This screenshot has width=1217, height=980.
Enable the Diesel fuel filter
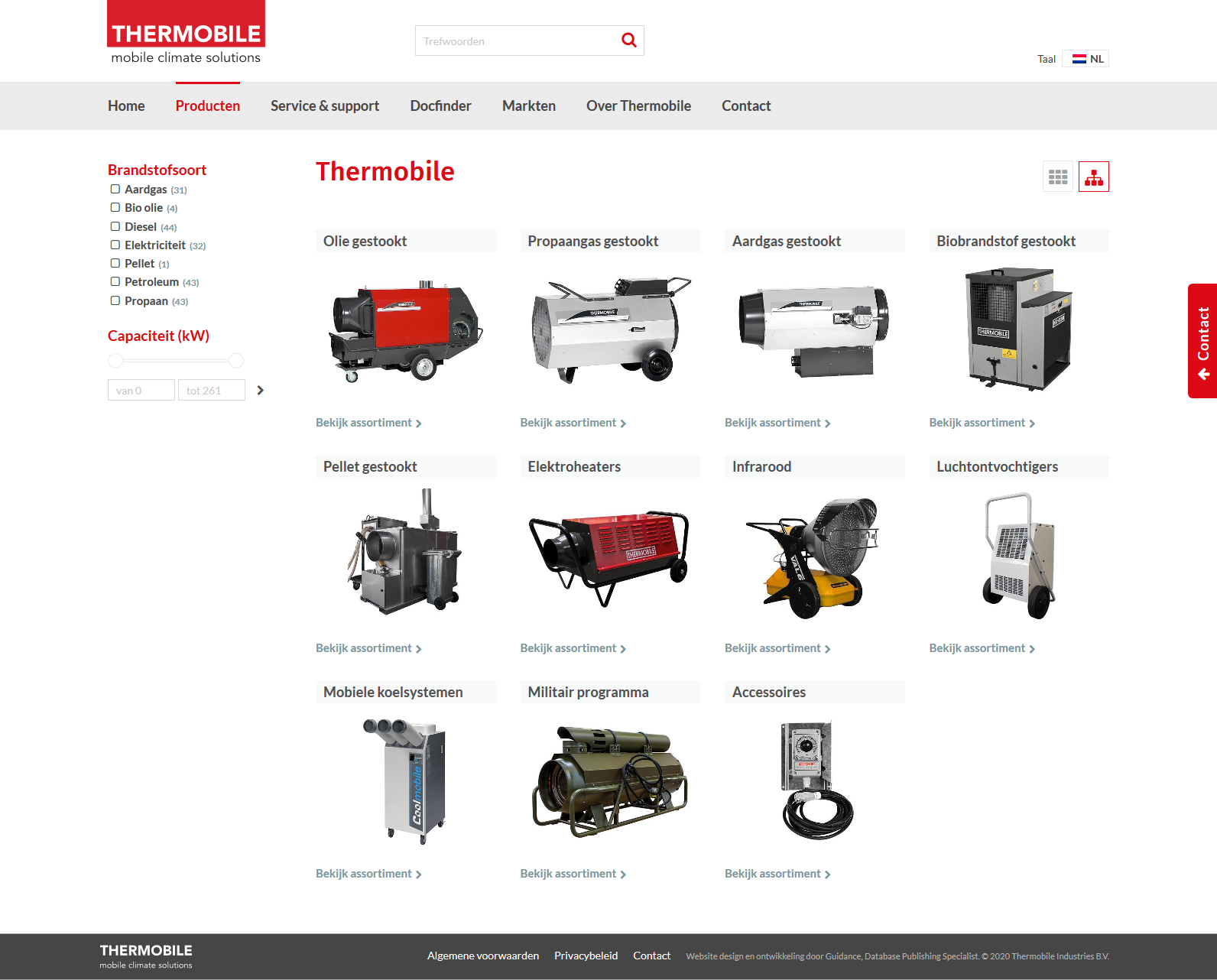115,226
